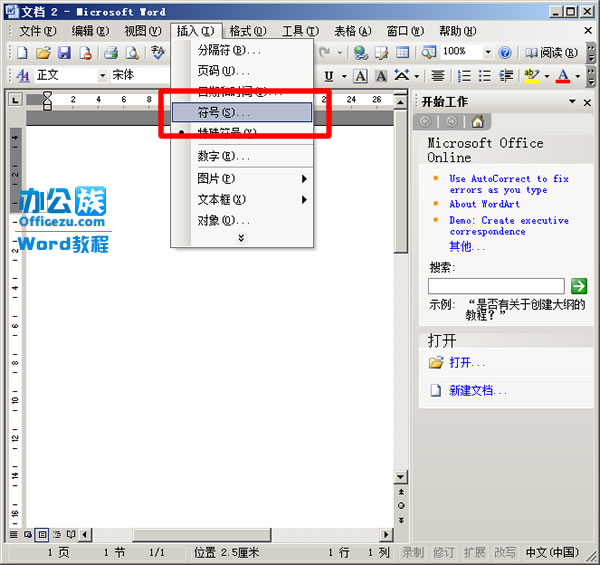Click the New Blank Document icon
The width and height of the screenshot is (600, 565).
pyautogui.click(x=22, y=52)
